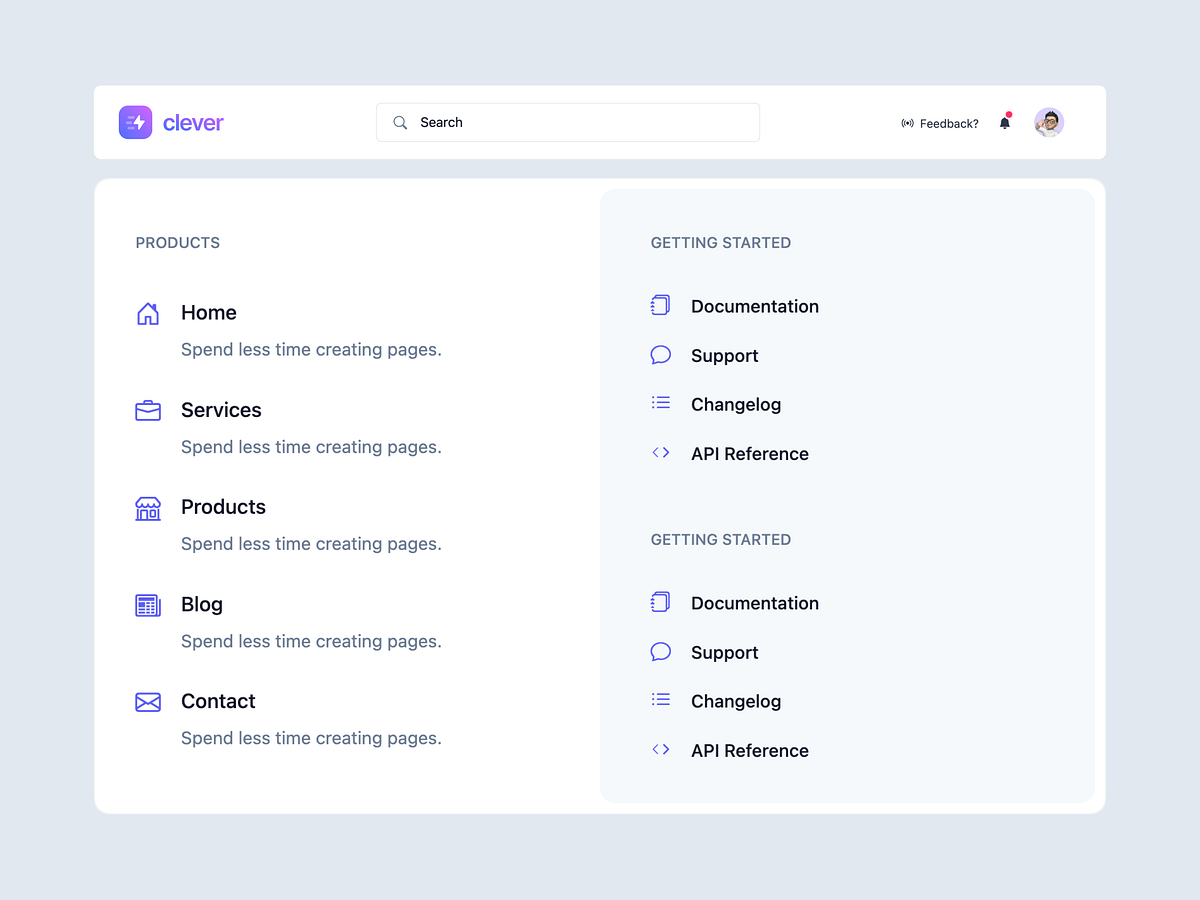The width and height of the screenshot is (1200, 900).
Task: Select the Blog menu item title
Action: point(202,605)
